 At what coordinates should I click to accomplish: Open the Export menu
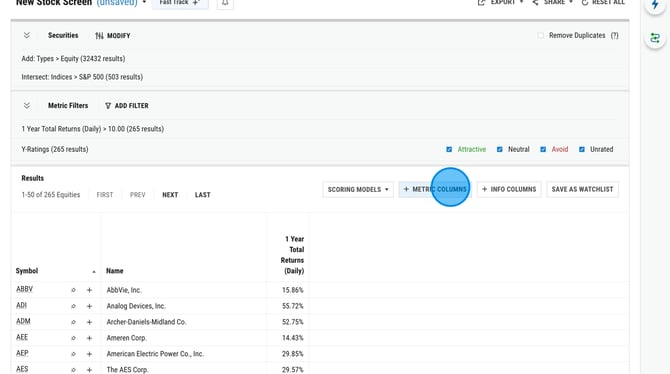tap(500, 3)
